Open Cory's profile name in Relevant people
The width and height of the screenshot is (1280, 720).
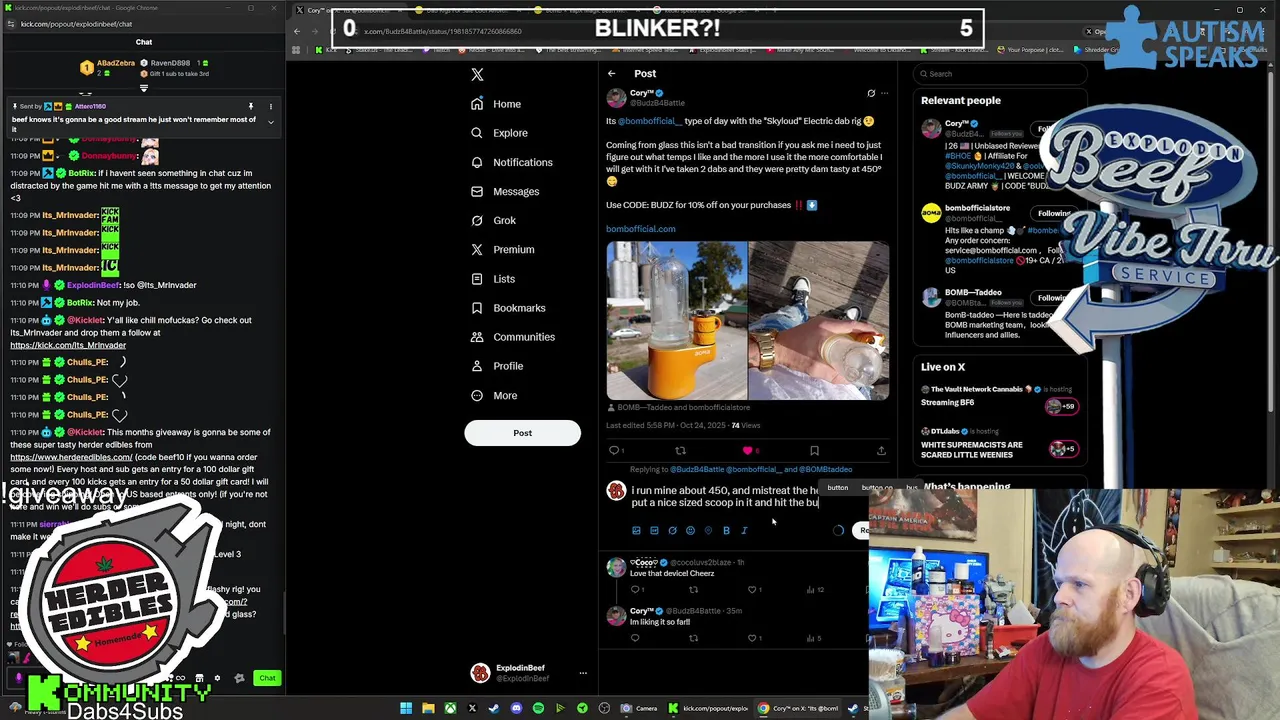[x=956, y=124]
